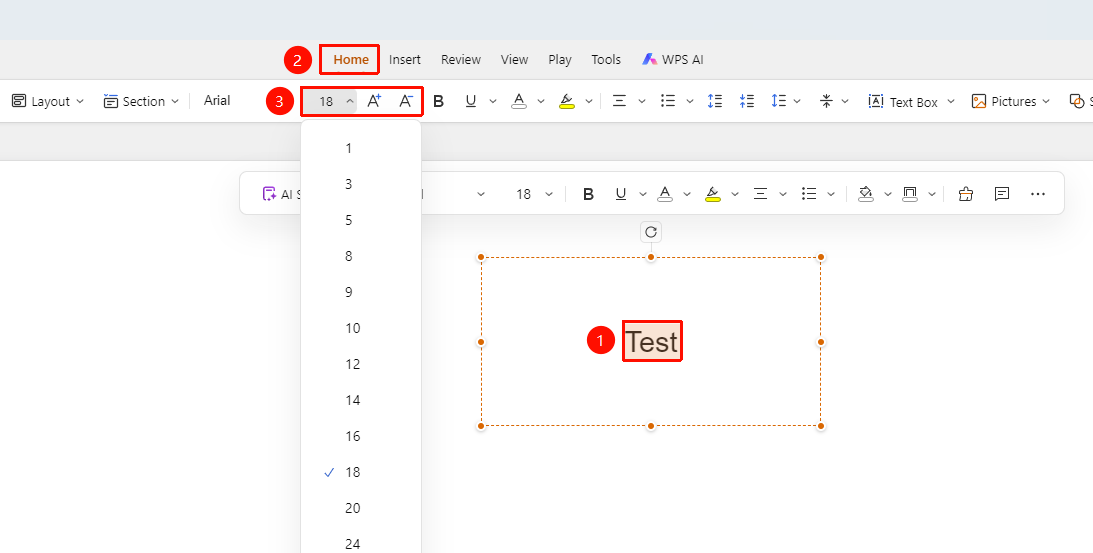Click Bold in the ribbon toolbar
This screenshot has width=1093, height=553.
pos(438,101)
